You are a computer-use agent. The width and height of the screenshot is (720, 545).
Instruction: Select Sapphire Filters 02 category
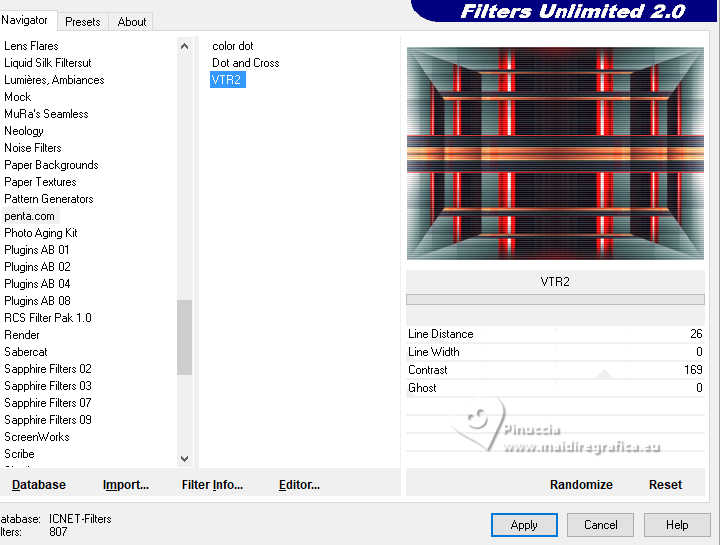(x=48, y=369)
